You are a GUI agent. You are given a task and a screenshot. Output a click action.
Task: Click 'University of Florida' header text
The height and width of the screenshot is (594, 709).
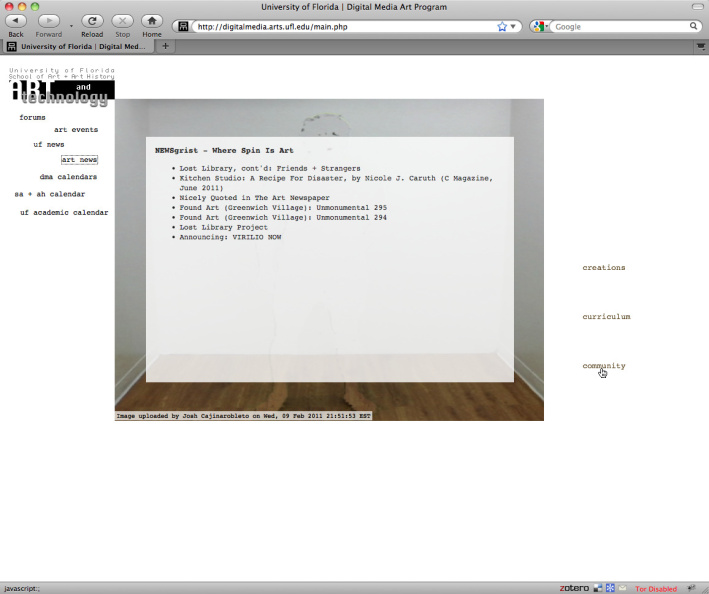(x=62, y=70)
